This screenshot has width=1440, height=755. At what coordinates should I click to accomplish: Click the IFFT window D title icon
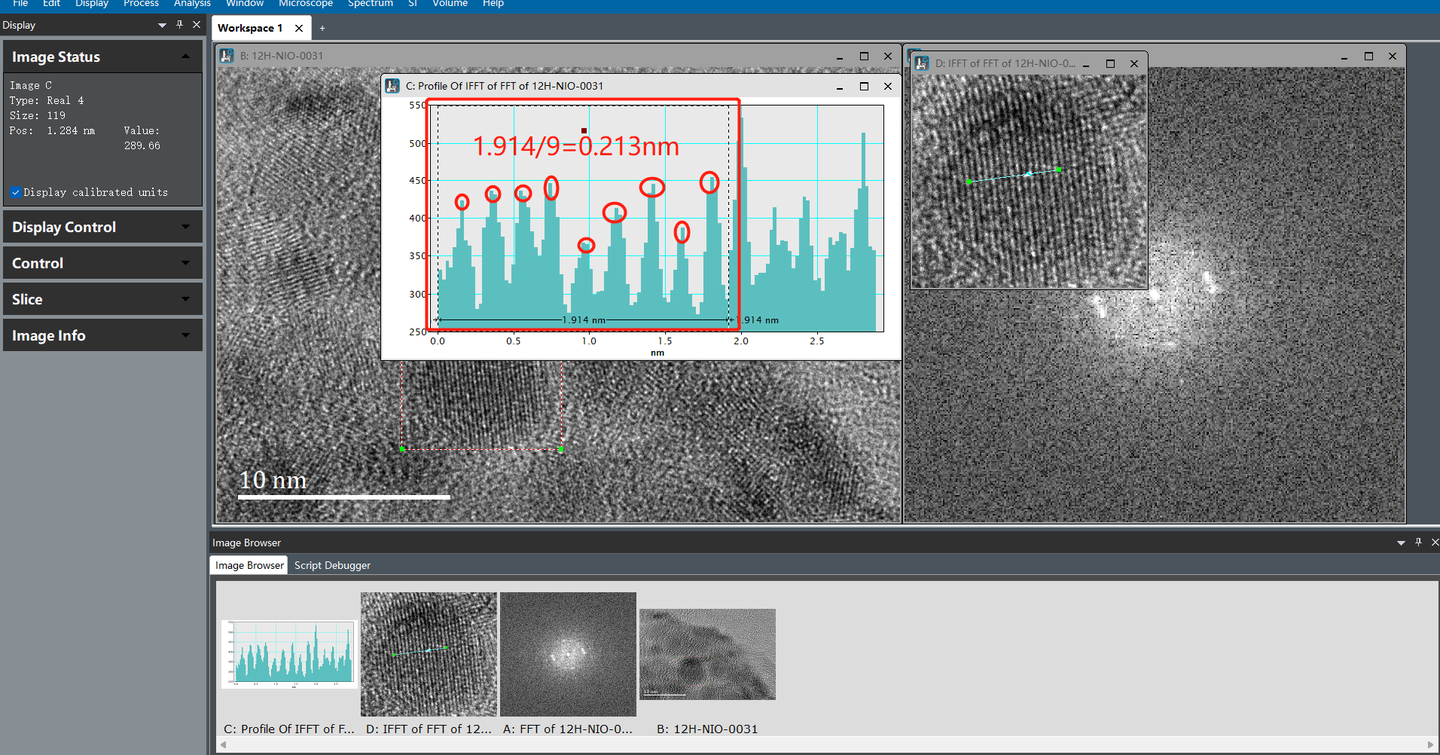point(920,63)
